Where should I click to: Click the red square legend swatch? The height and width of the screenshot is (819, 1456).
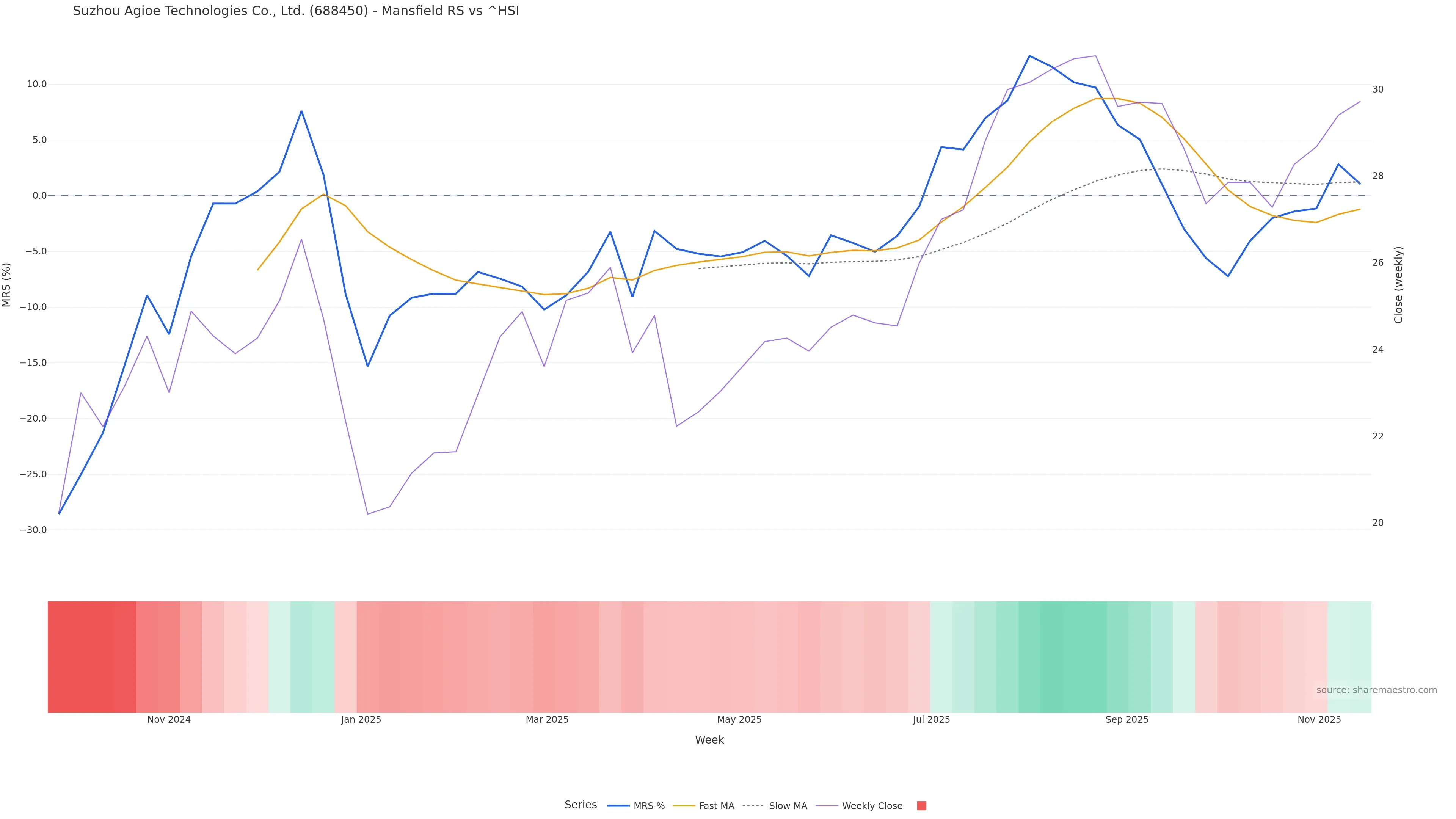[x=921, y=806]
